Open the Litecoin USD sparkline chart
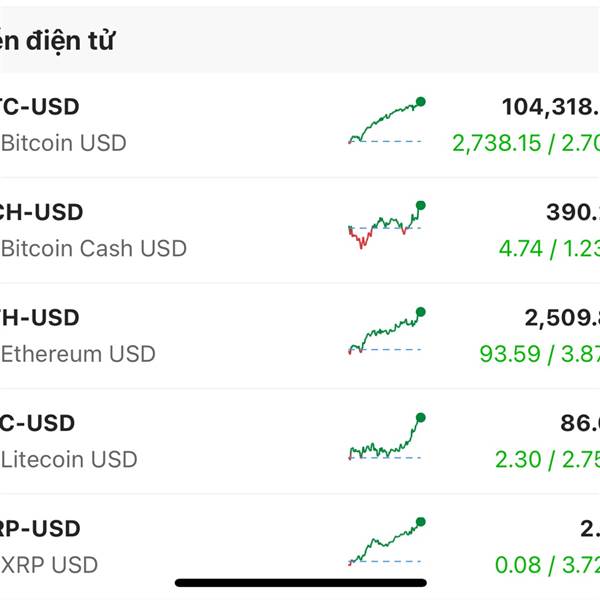The height and width of the screenshot is (600, 600). point(387,436)
